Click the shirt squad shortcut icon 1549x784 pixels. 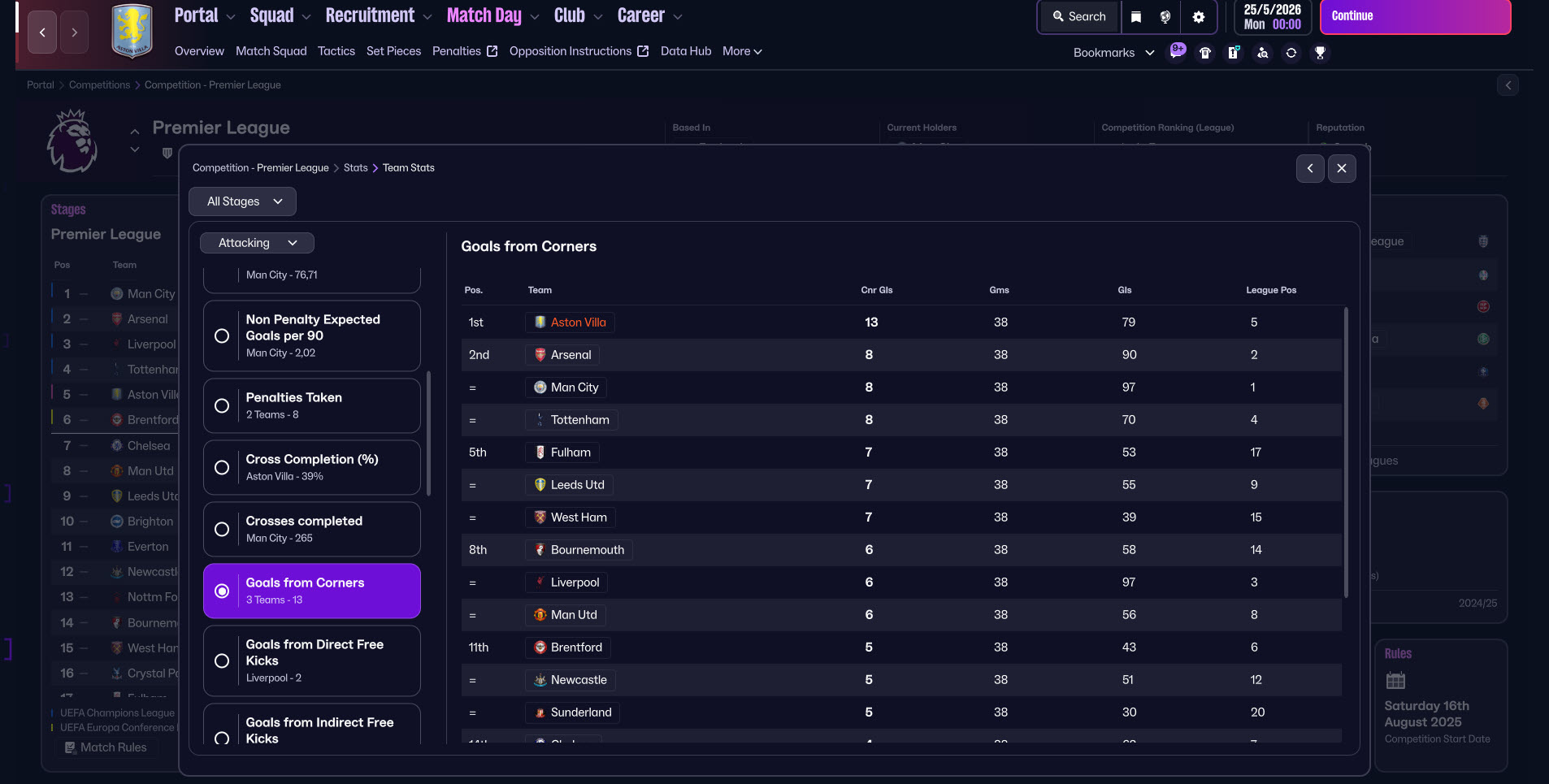pyautogui.click(x=1205, y=53)
